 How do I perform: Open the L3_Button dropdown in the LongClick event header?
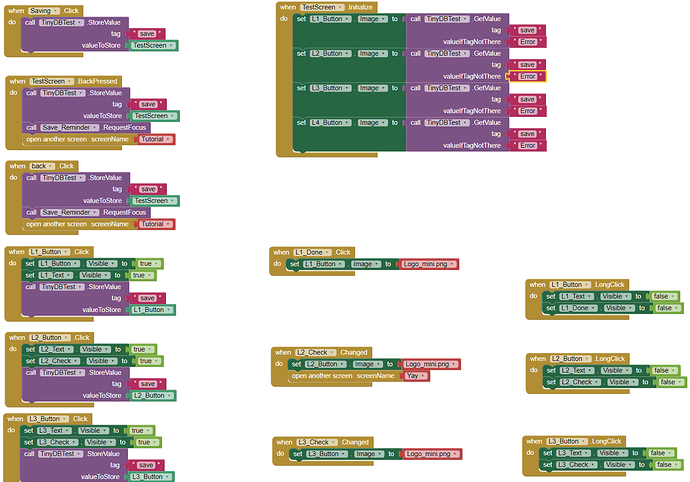[567, 441]
